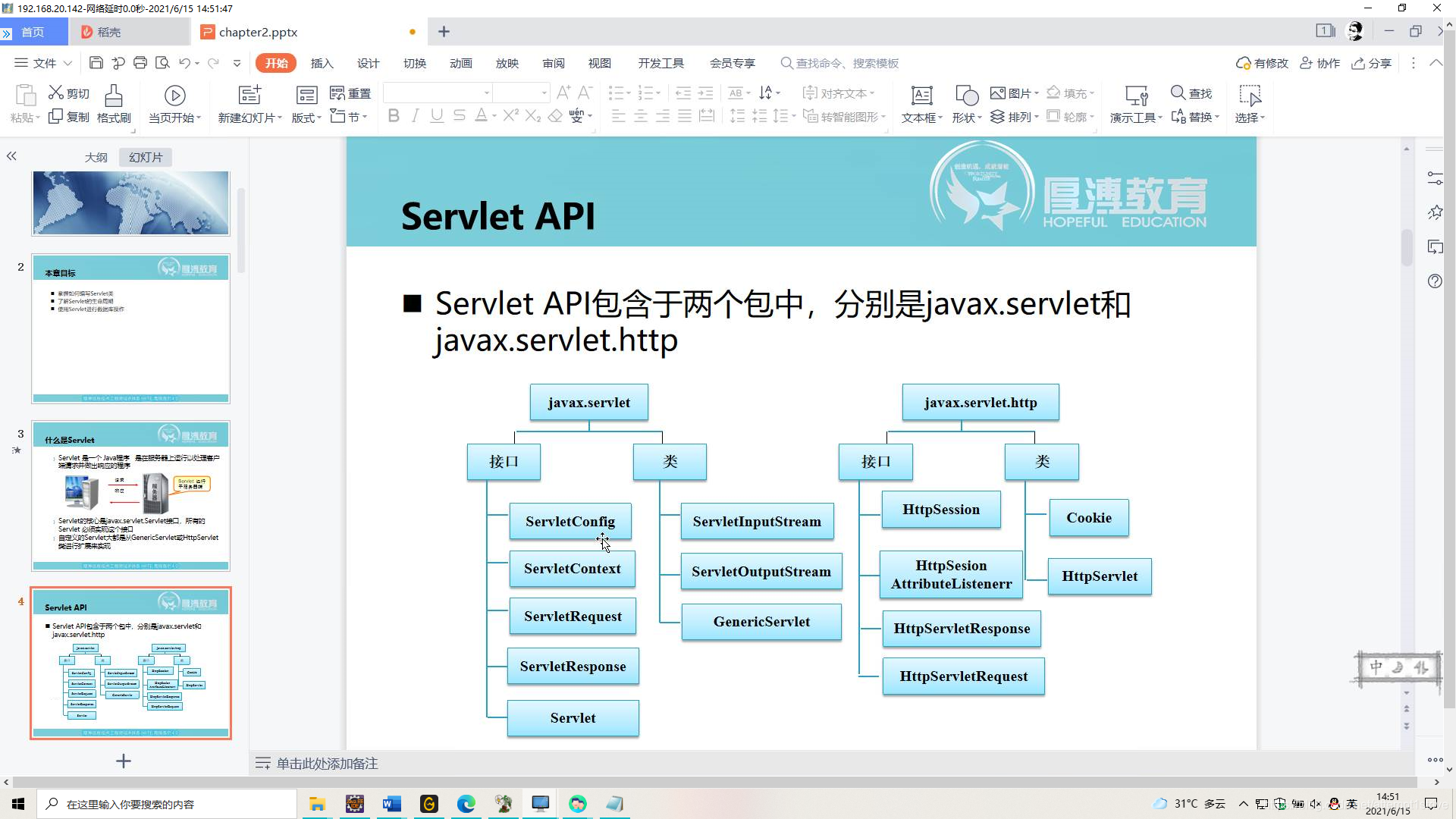Screen dimensions: 1456x819
Task: Click the Cut (剪切) scissors icon
Action: (56, 93)
